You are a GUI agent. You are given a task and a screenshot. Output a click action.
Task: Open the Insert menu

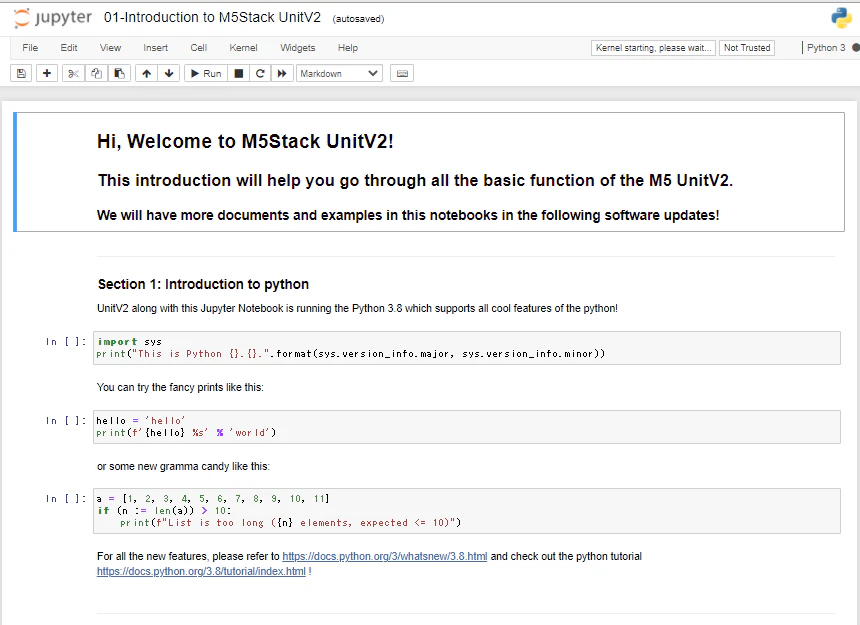click(155, 48)
